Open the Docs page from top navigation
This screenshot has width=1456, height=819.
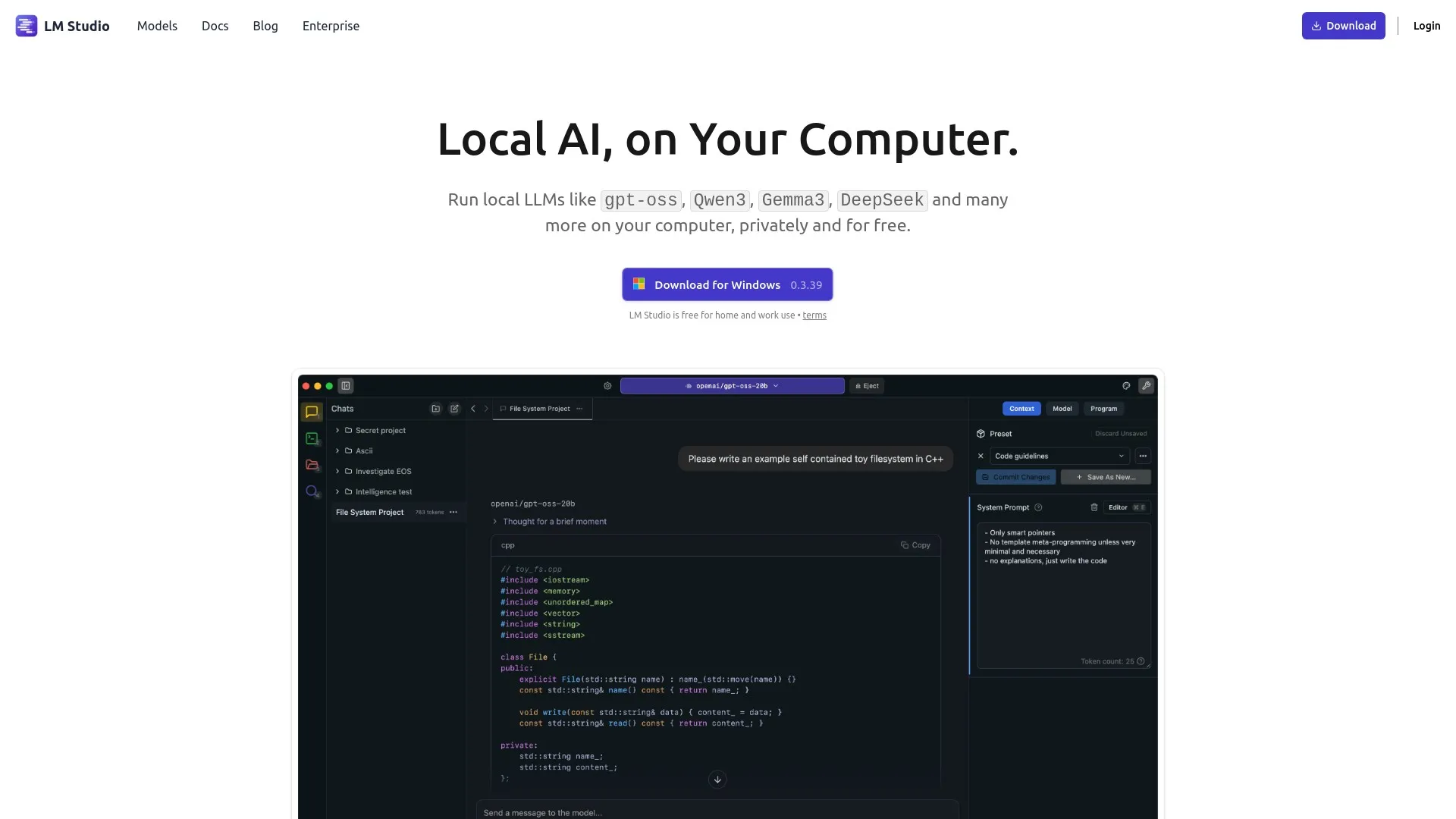215,25
